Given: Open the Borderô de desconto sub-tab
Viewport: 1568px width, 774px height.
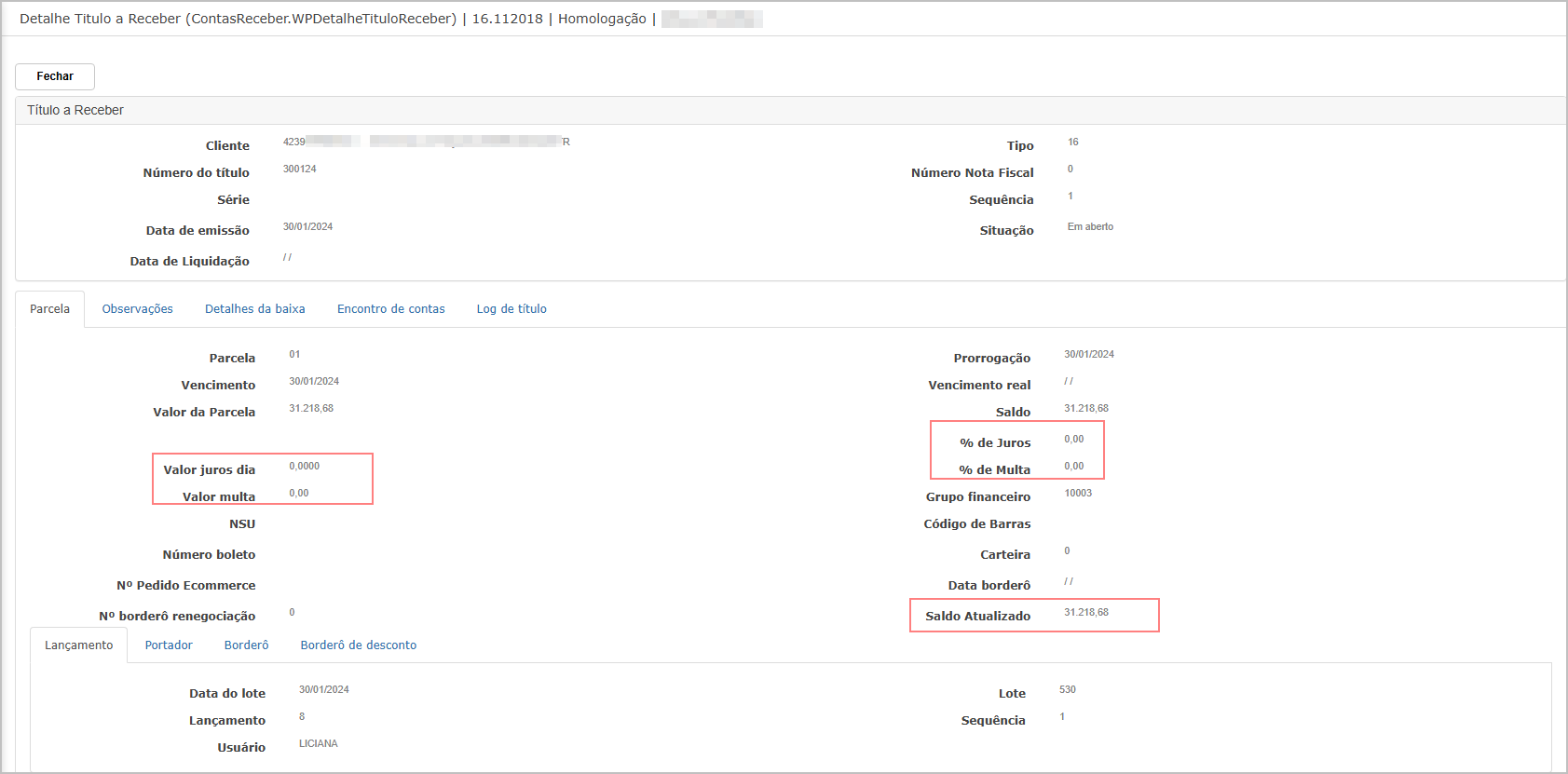Looking at the screenshot, I should point(359,645).
